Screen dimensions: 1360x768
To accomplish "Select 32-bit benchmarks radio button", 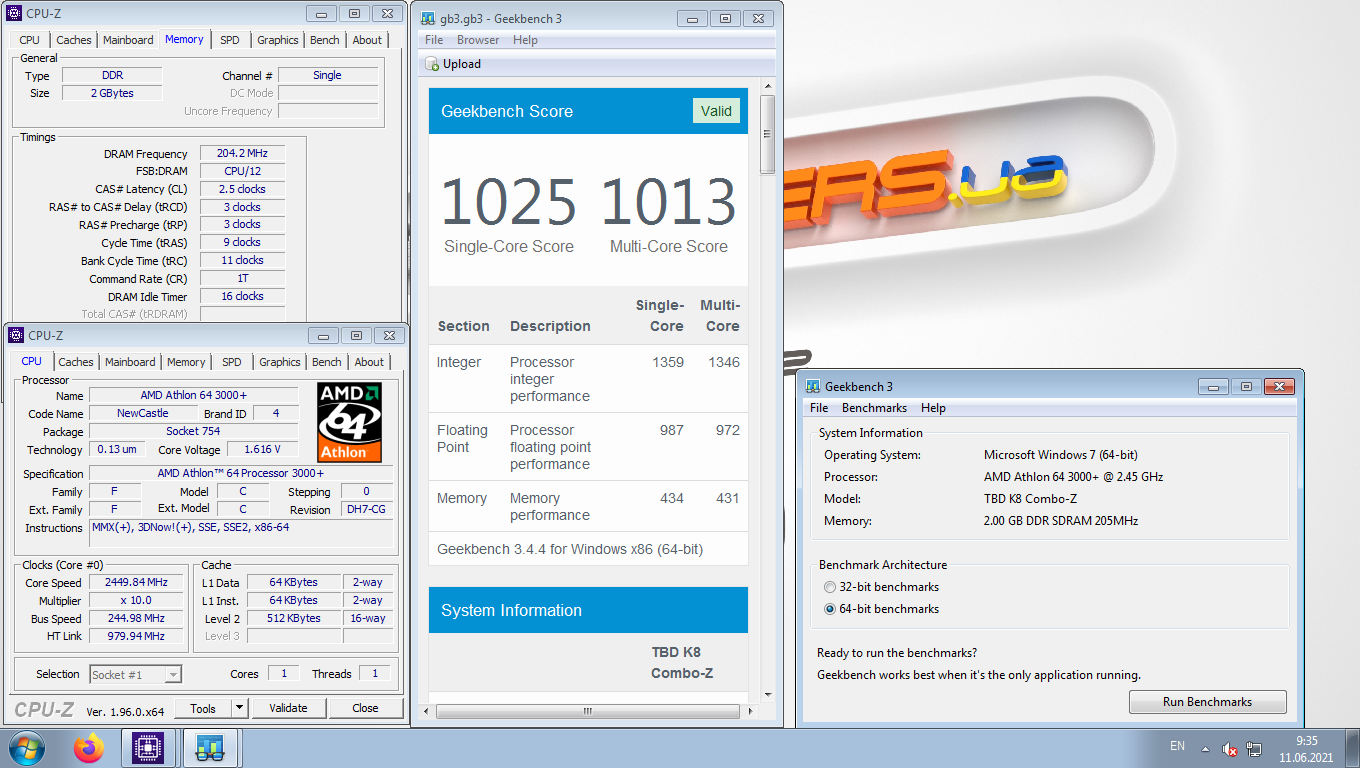I will click(x=829, y=587).
